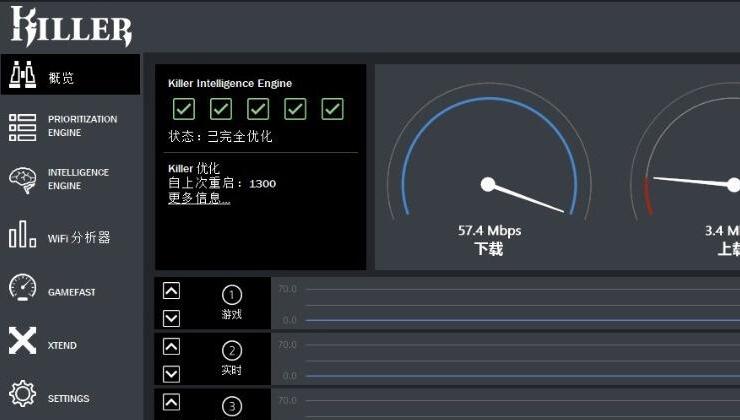The height and width of the screenshot is (420, 740).
Task: Open Settings gear icon
Action: tap(23, 394)
